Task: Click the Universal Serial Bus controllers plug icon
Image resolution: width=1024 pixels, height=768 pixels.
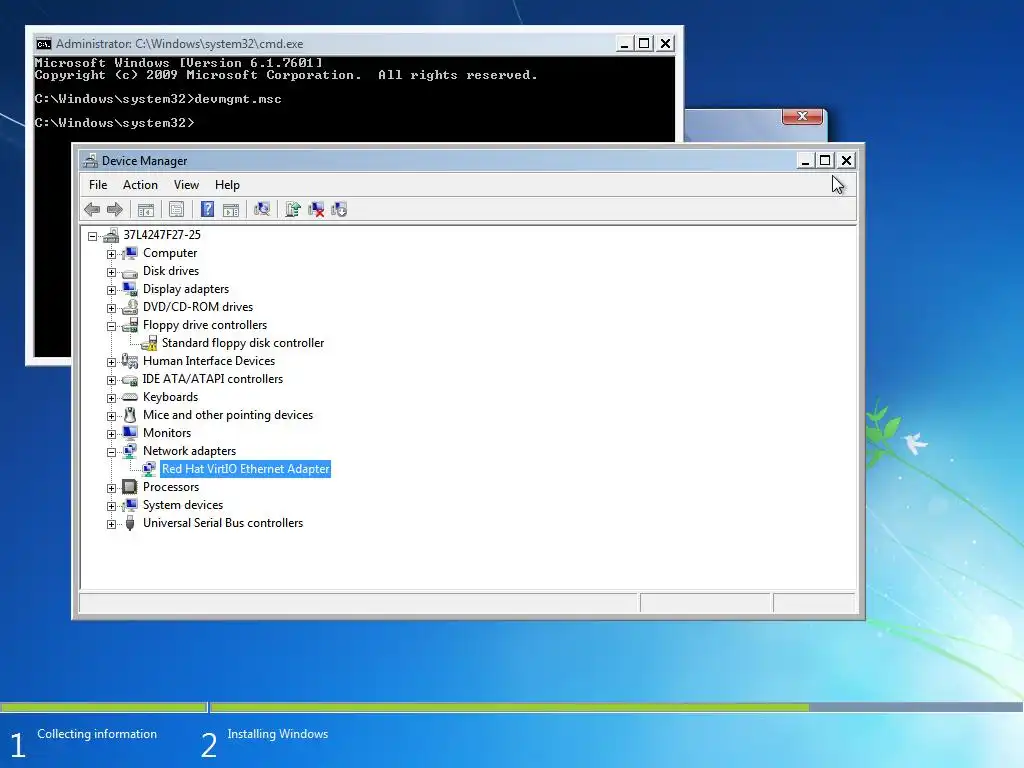Action: pyautogui.click(x=130, y=523)
